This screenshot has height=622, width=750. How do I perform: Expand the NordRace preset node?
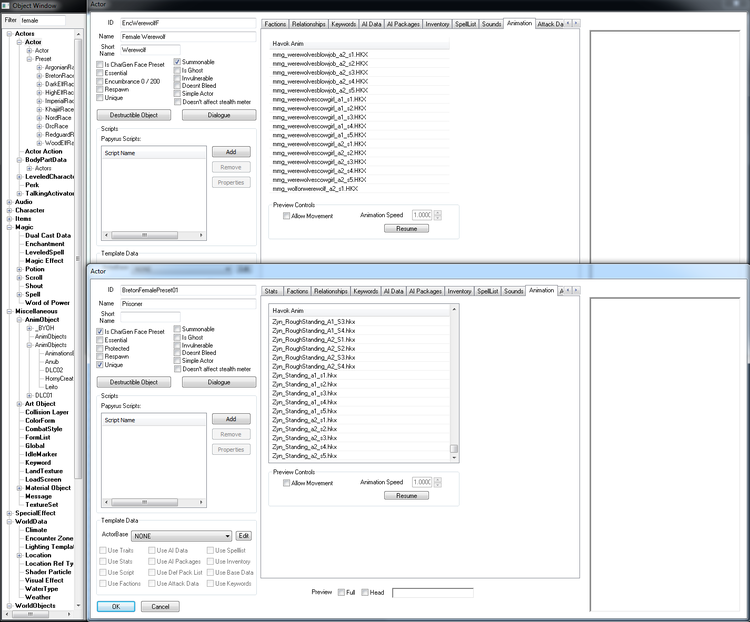tap(39, 118)
